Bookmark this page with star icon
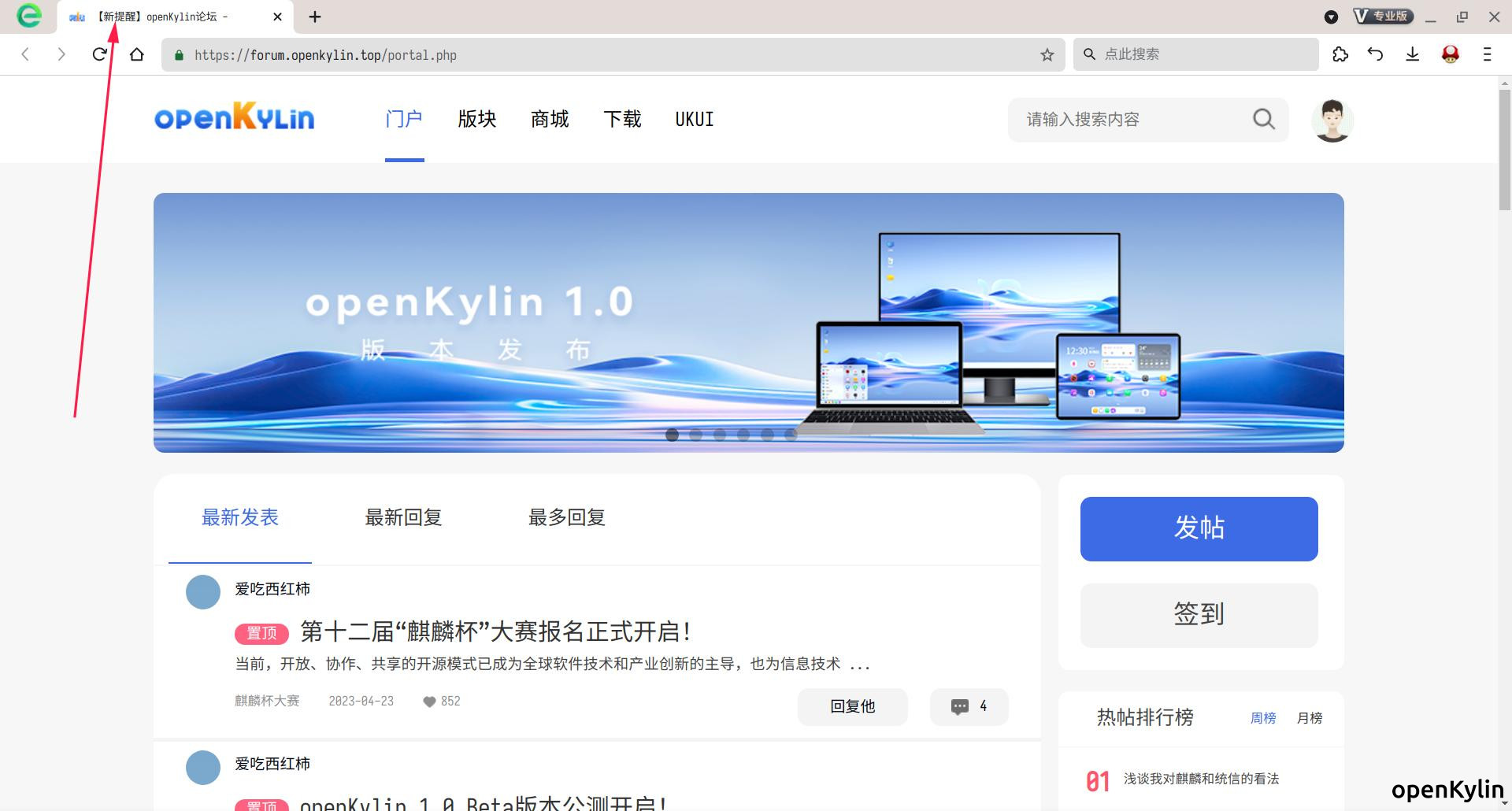Viewport: 1512px width, 811px height. pyautogui.click(x=1047, y=55)
